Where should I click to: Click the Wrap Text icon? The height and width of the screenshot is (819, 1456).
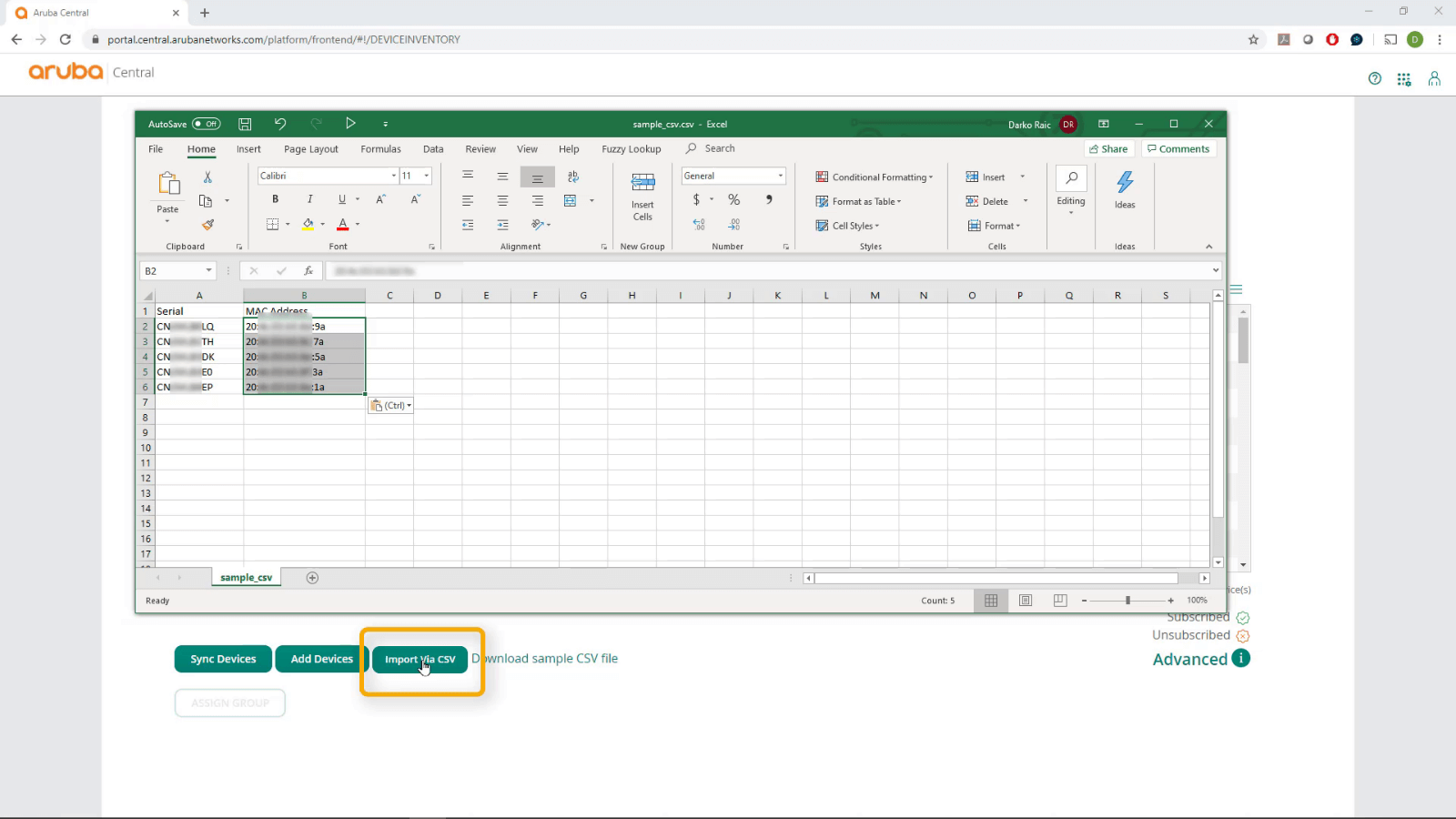[572, 177]
